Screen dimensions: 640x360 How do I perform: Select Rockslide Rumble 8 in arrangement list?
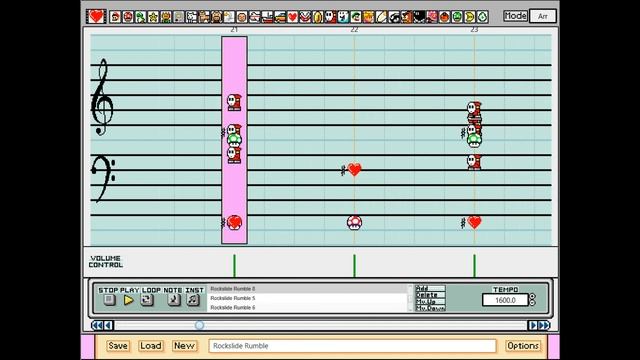coord(308,289)
